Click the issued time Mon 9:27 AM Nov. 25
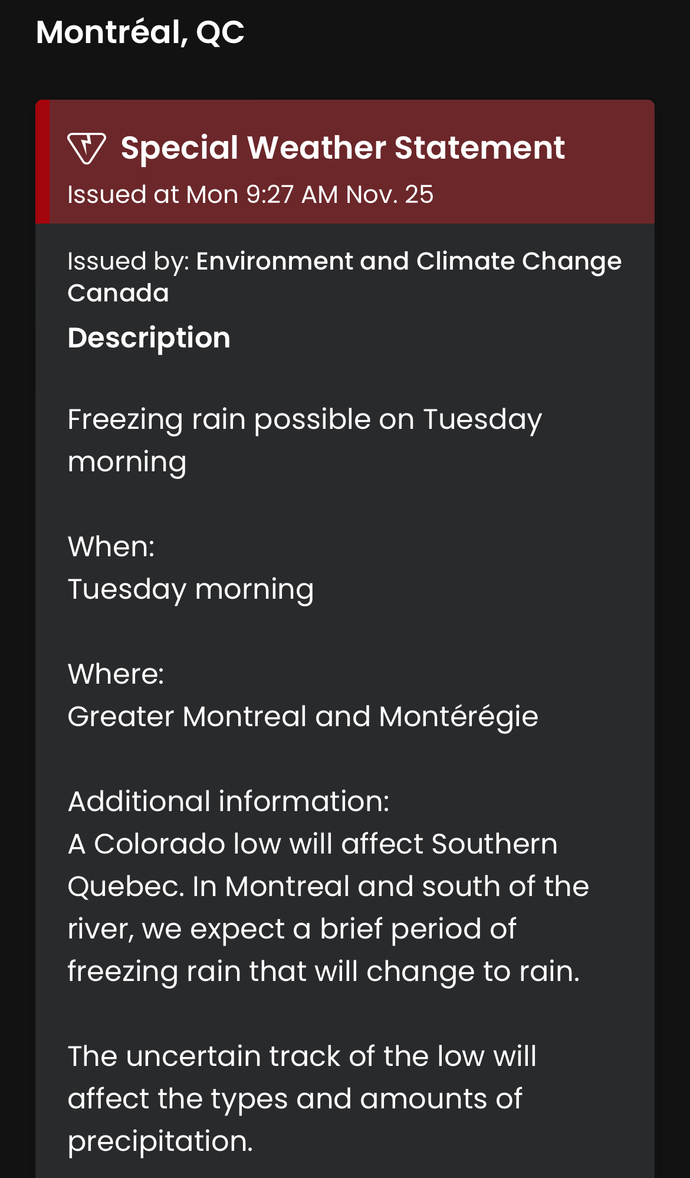The width and height of the screenshot is (690, 1178). (x=310, y=194)
